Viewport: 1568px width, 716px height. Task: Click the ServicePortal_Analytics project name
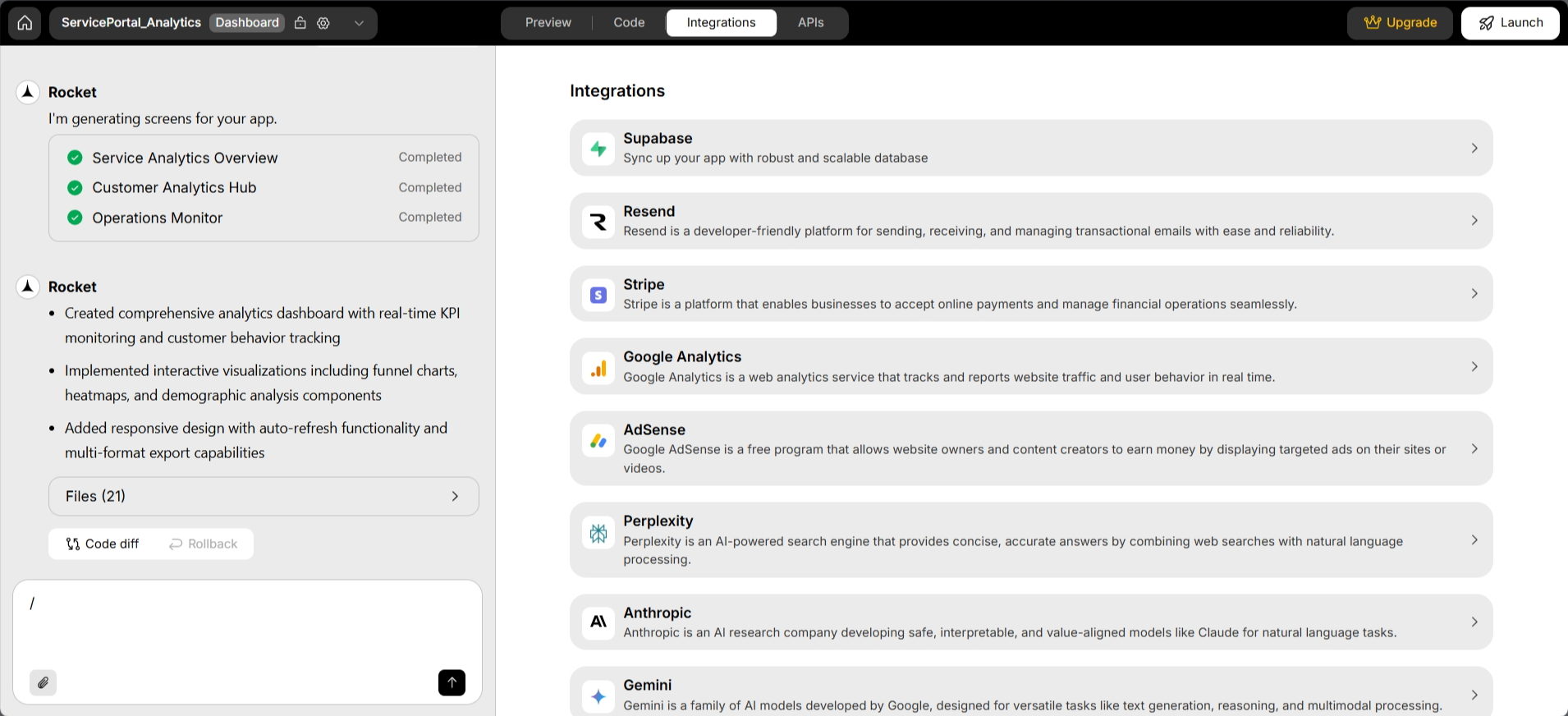click(131, 23)
